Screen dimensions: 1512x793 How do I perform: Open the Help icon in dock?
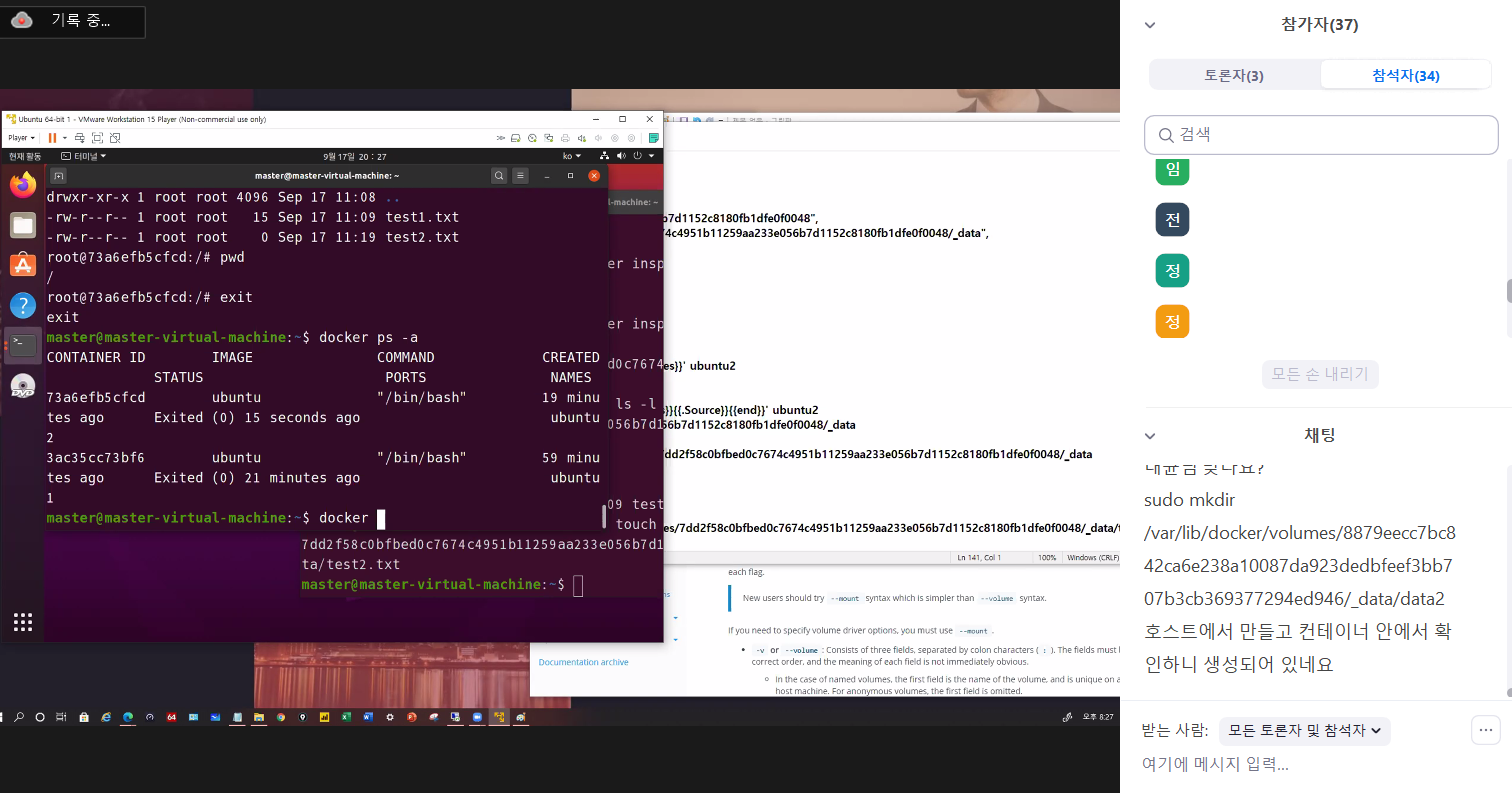[x=23, y=305]
